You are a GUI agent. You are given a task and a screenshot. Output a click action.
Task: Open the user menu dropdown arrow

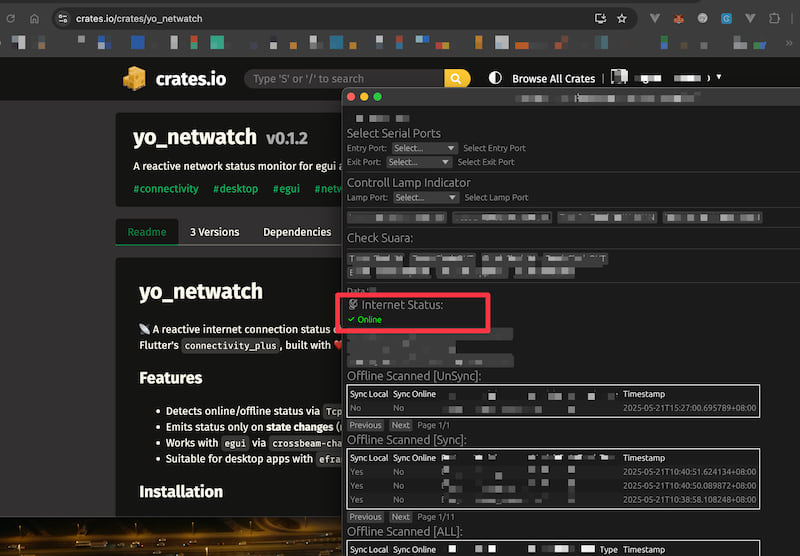coord(719,77)
